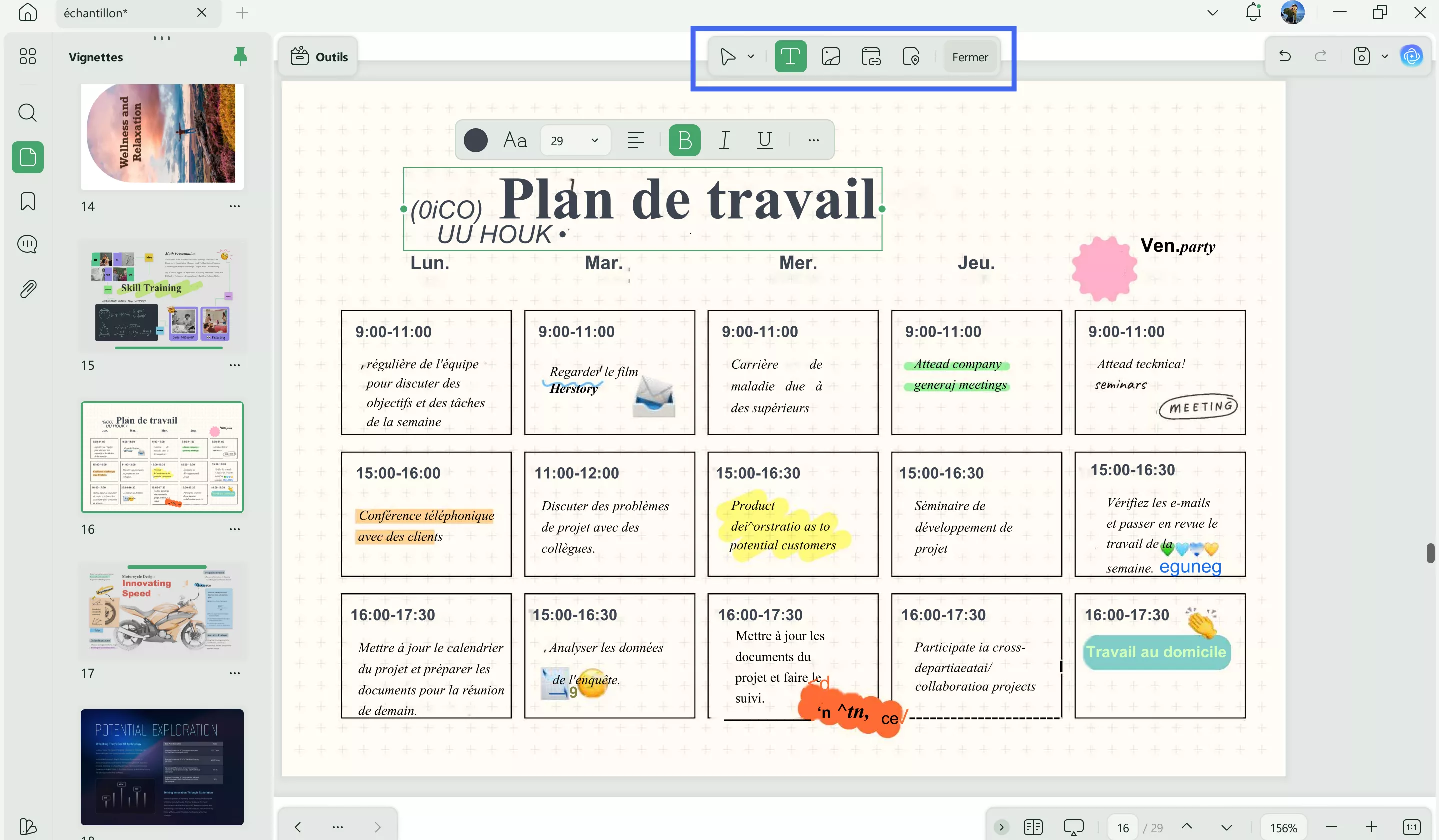Open the Outils menu

coord(318,56)
